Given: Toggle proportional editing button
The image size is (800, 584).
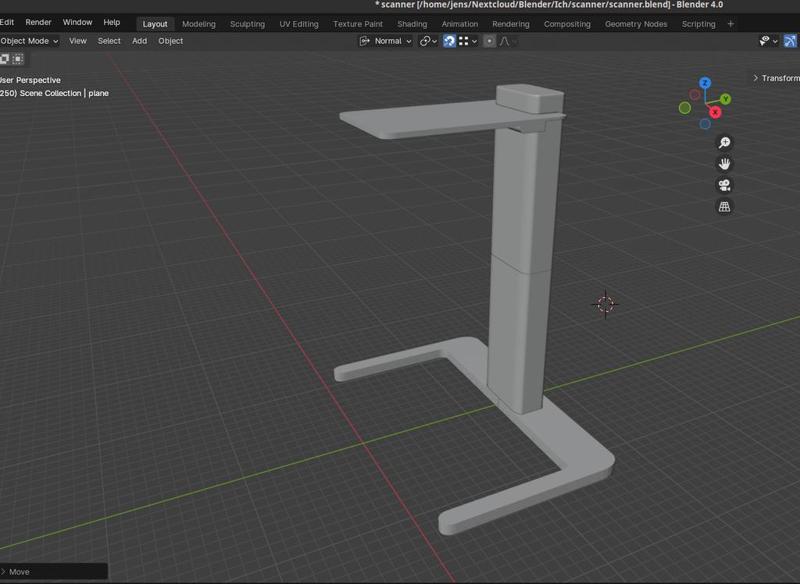Looking at the screenshot, I should click(489, 41).
